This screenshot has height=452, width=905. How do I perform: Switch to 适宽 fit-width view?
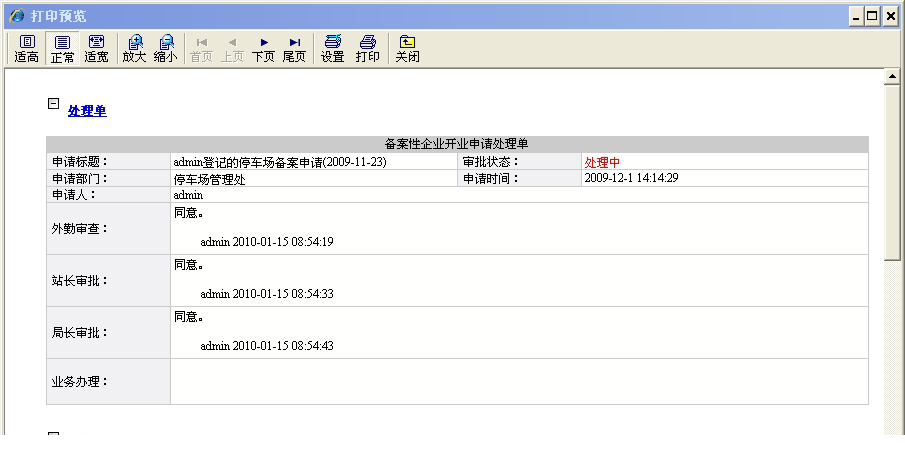96,48
